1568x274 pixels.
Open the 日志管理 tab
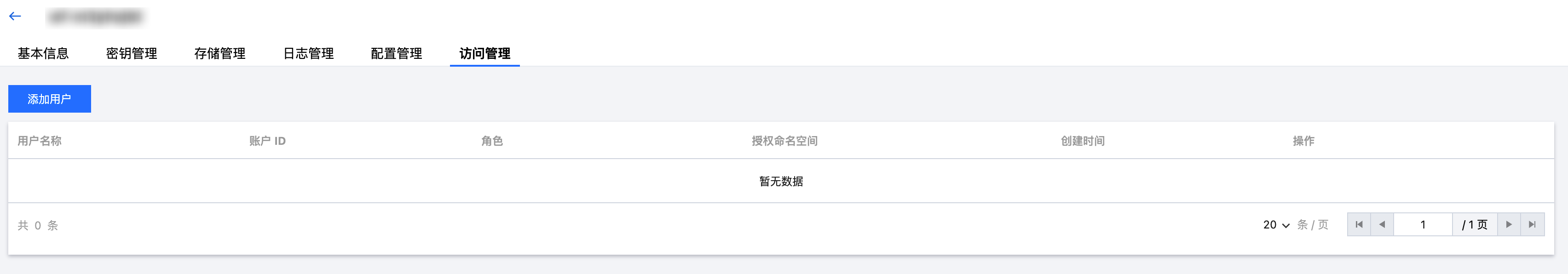click(x=309, y=54)
